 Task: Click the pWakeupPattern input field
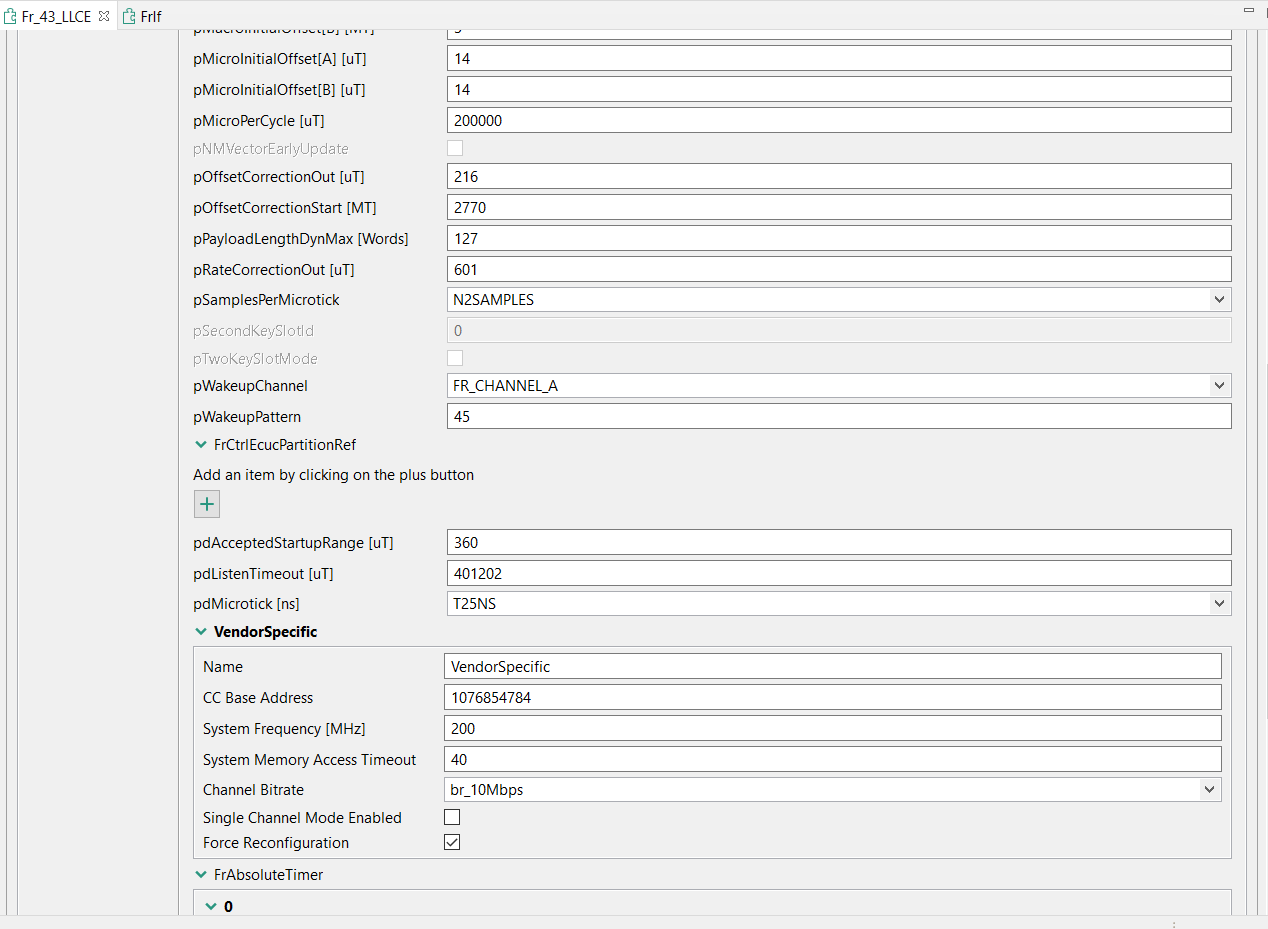pyautogui.click(x=839, y=416)
